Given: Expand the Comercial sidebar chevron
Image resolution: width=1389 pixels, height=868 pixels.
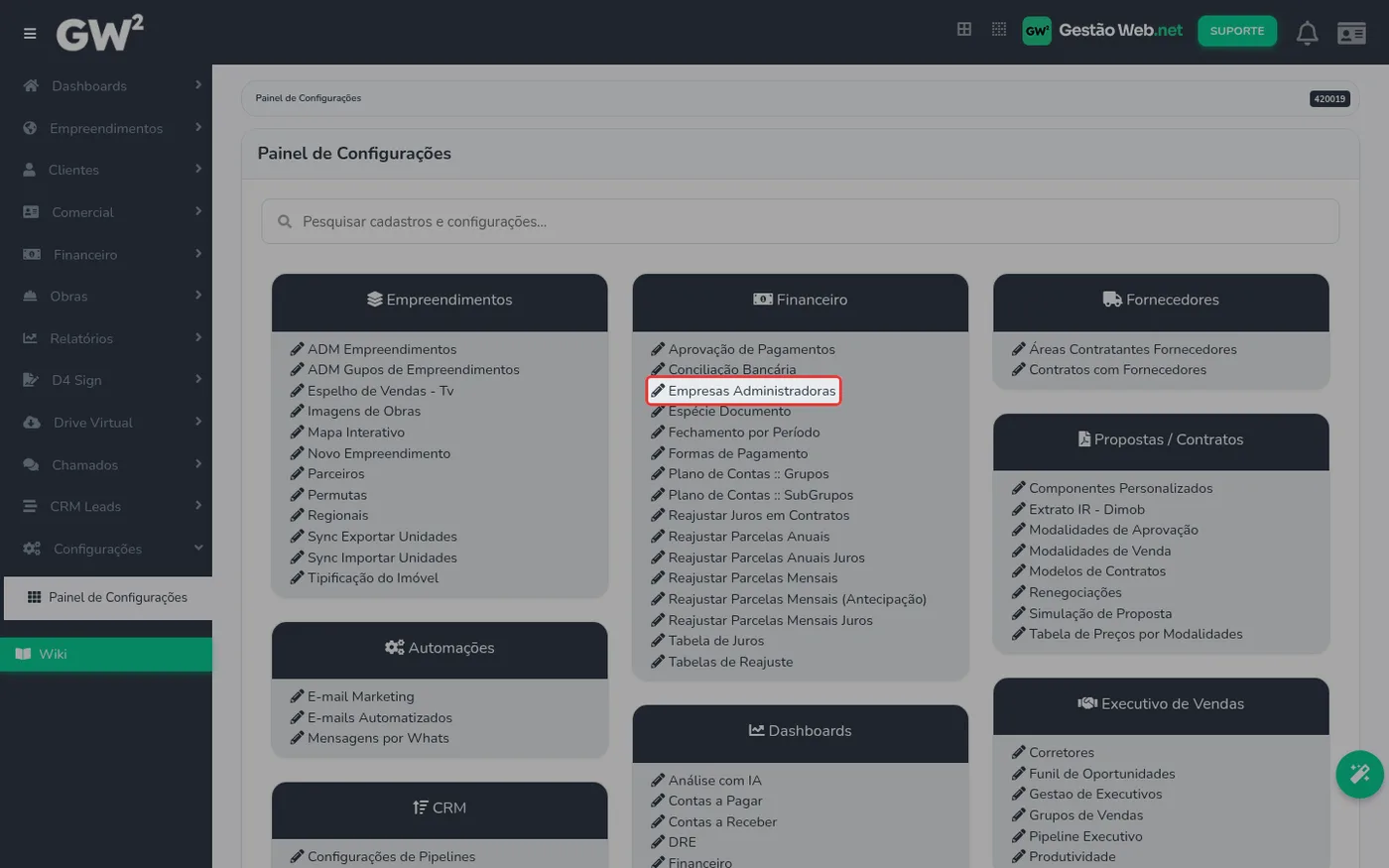Looking at the screenshot, I should pos(198,211).
